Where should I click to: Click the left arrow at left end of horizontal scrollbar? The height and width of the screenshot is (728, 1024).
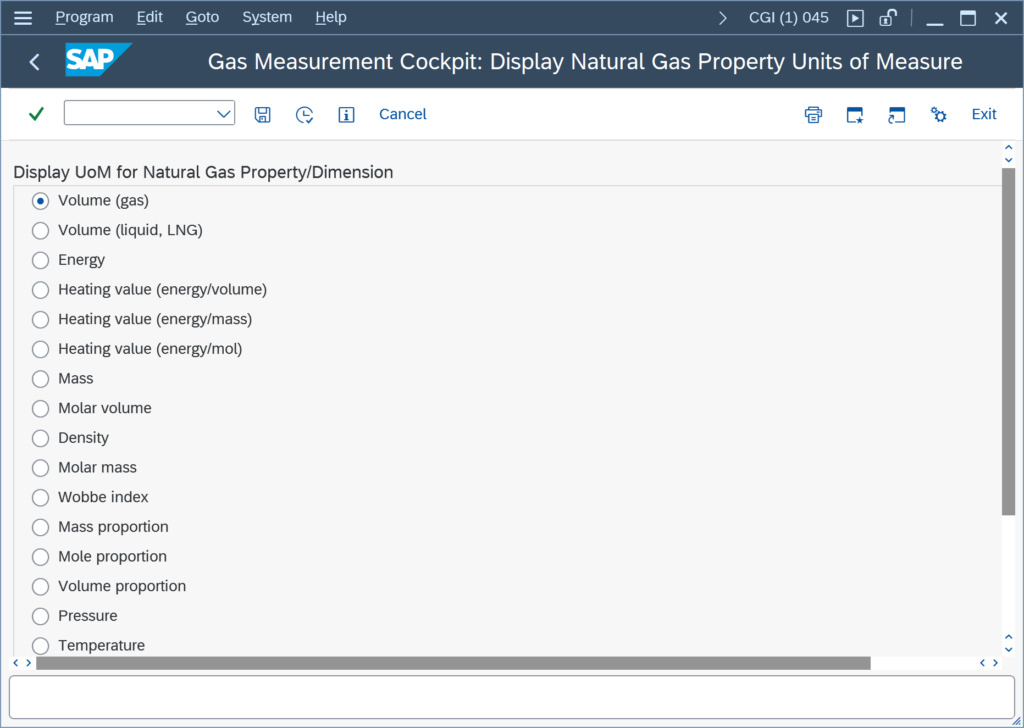pos(16,663)
